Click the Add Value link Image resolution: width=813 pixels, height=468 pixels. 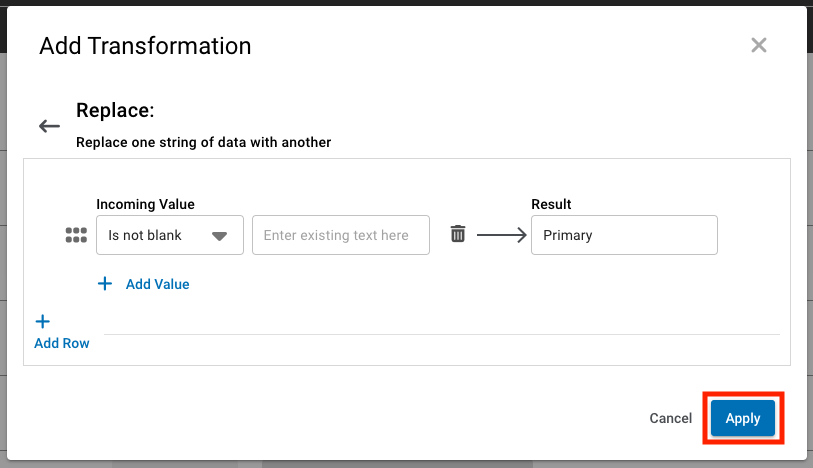point(157,284)
